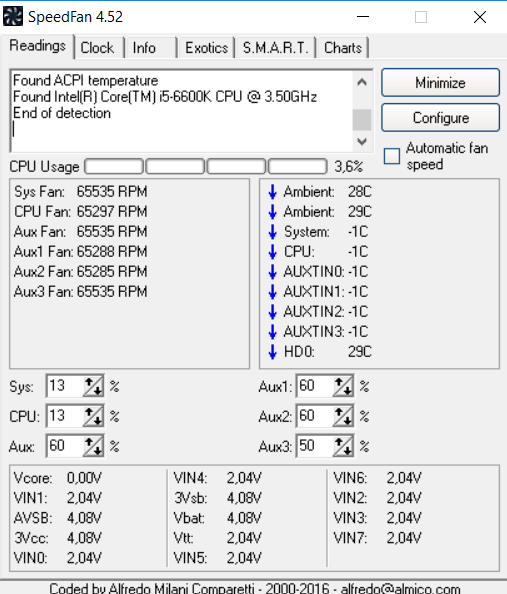Click the log scrollbar thumb

(x=362, y=120)
